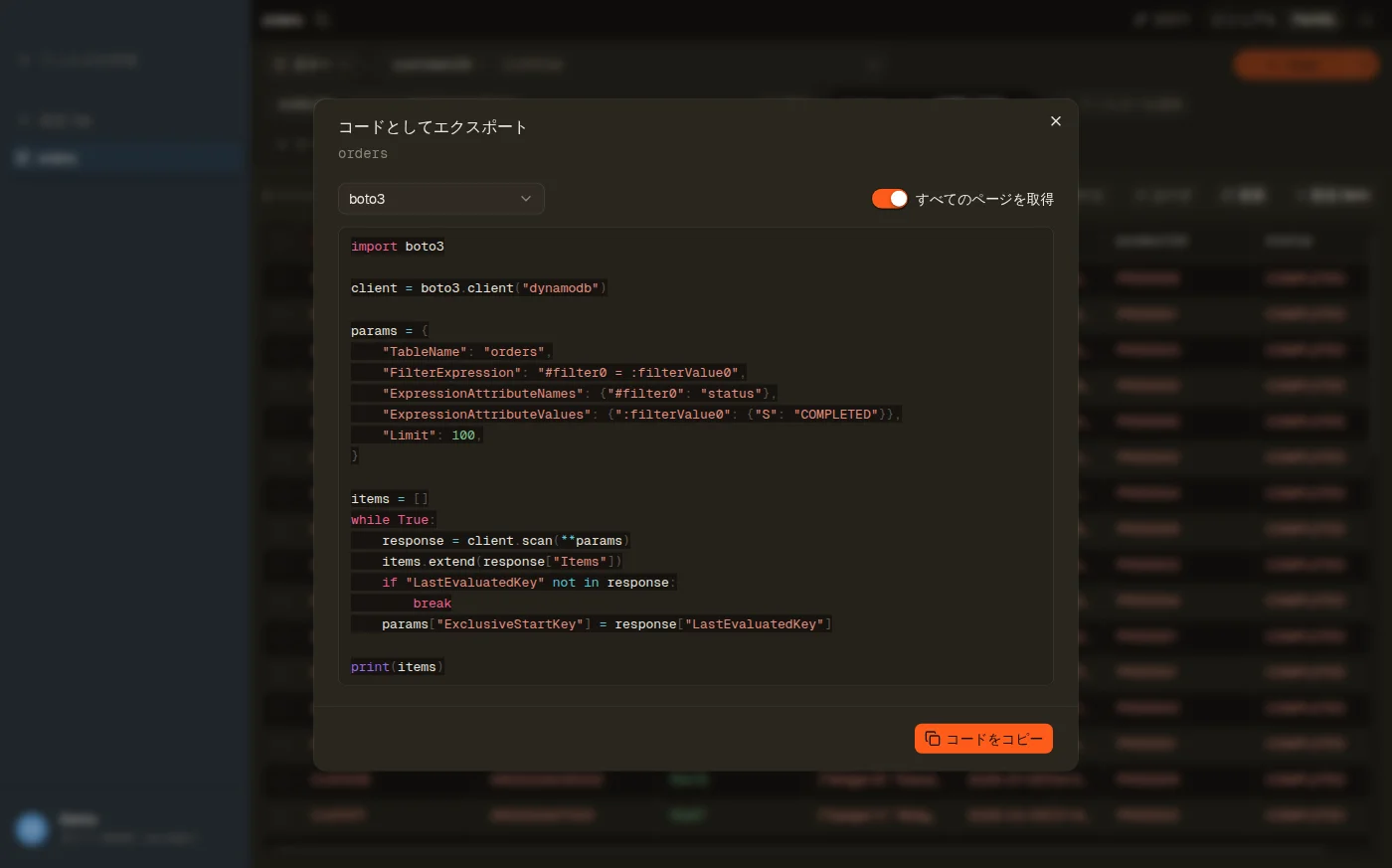Click the 'params = {' code line
This screenshot has width=1392, height=868.
[x=390, y=331]
